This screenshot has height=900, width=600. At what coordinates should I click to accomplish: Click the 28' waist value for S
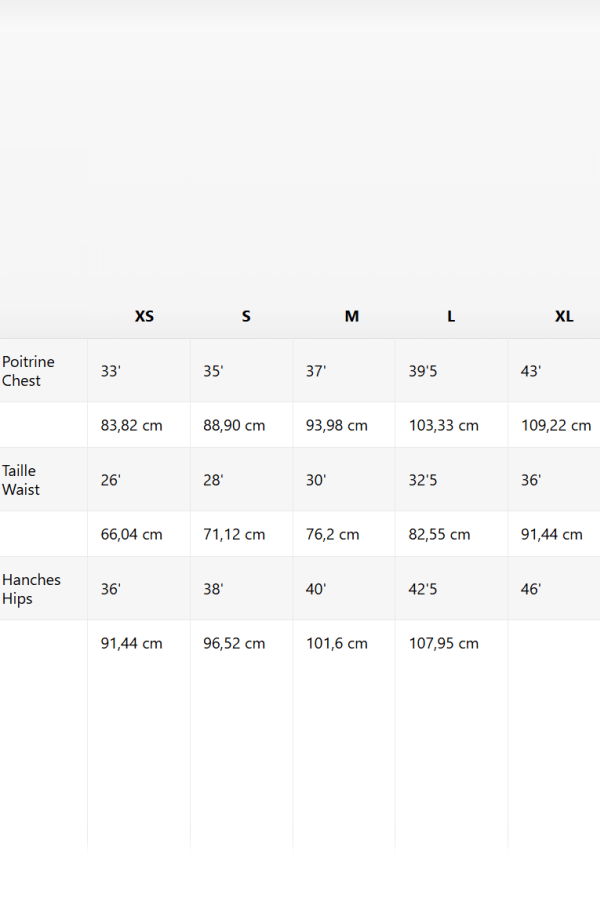pos(213,480)
